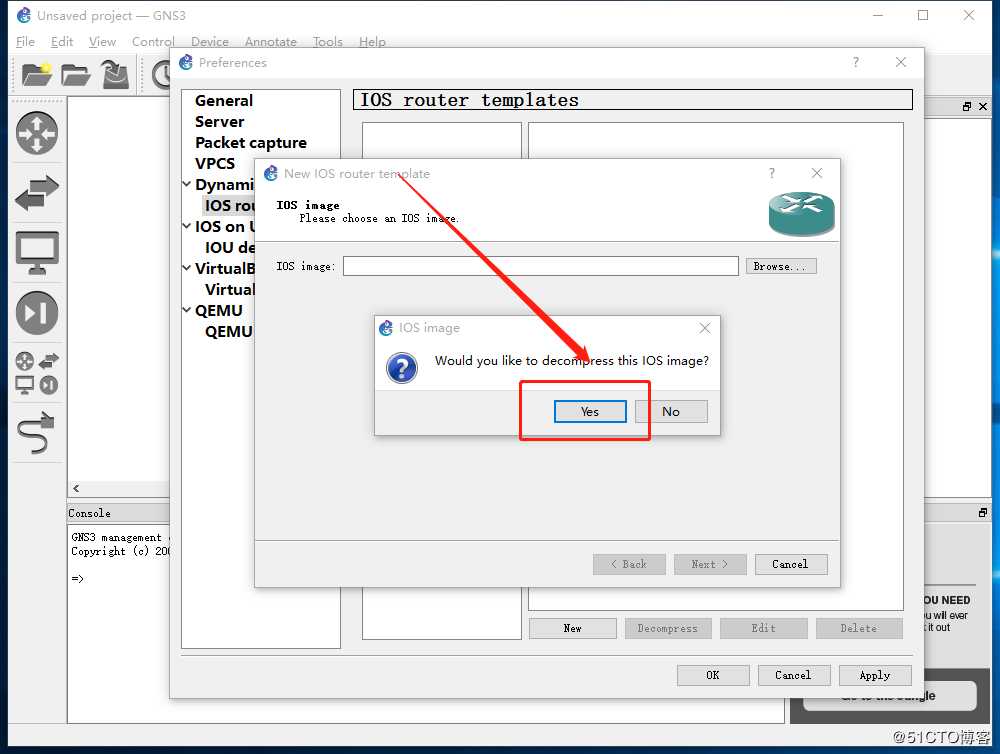Viewport: 1000px width, 754px height.
Task: Click Cancel in the Preferences window
Action: pyautogui.click(x=794, y=675)
